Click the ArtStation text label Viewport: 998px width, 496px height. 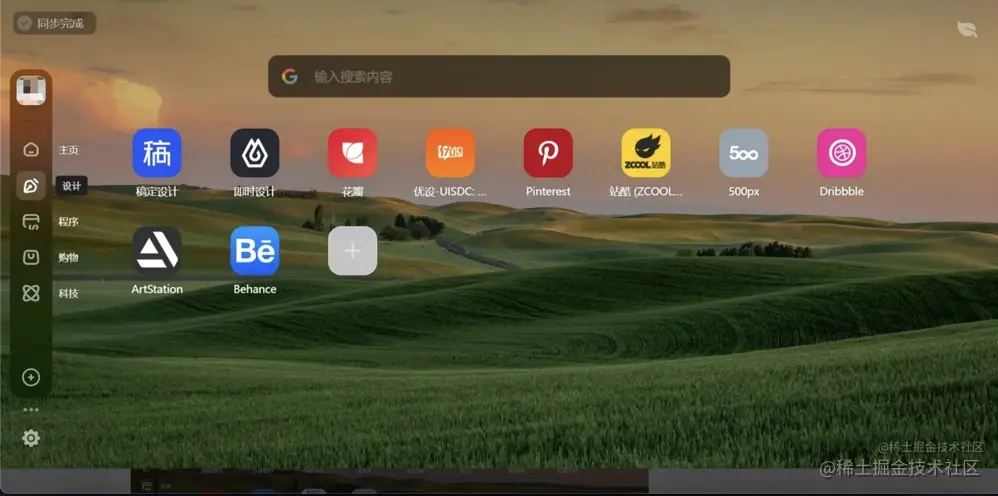click(157, 290)
